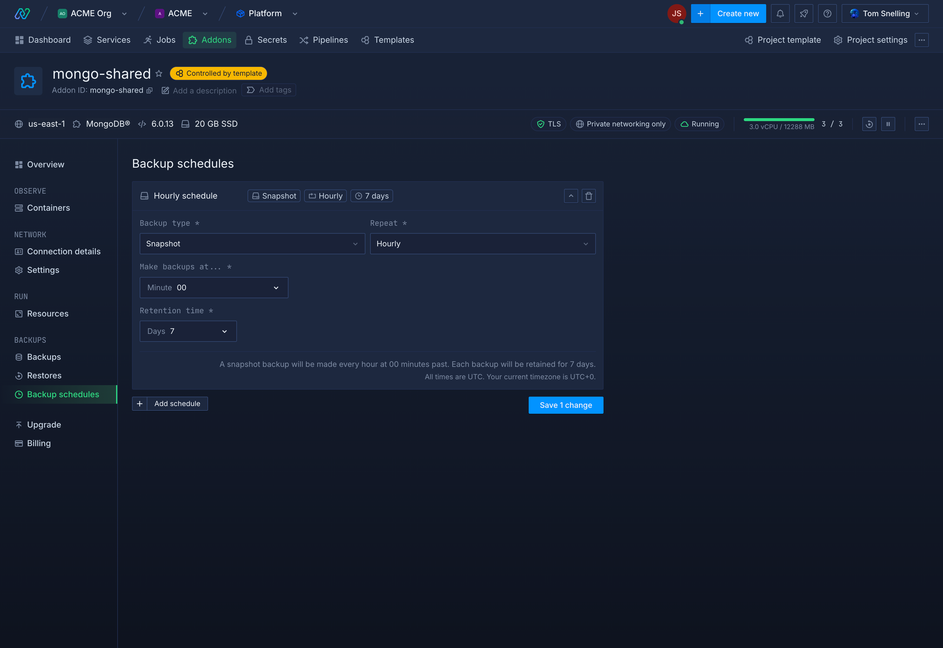Image resolution: width=943 pixels, height=648 pixels.
Task: Click the vCPU memory usage bar
Action: (x=781, y=119)
